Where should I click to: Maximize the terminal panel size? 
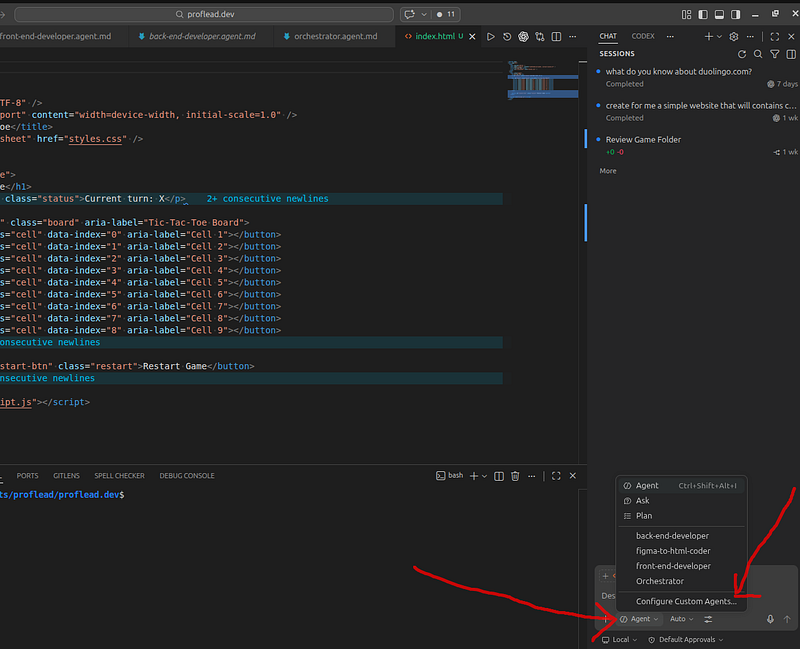coord(556,476)
